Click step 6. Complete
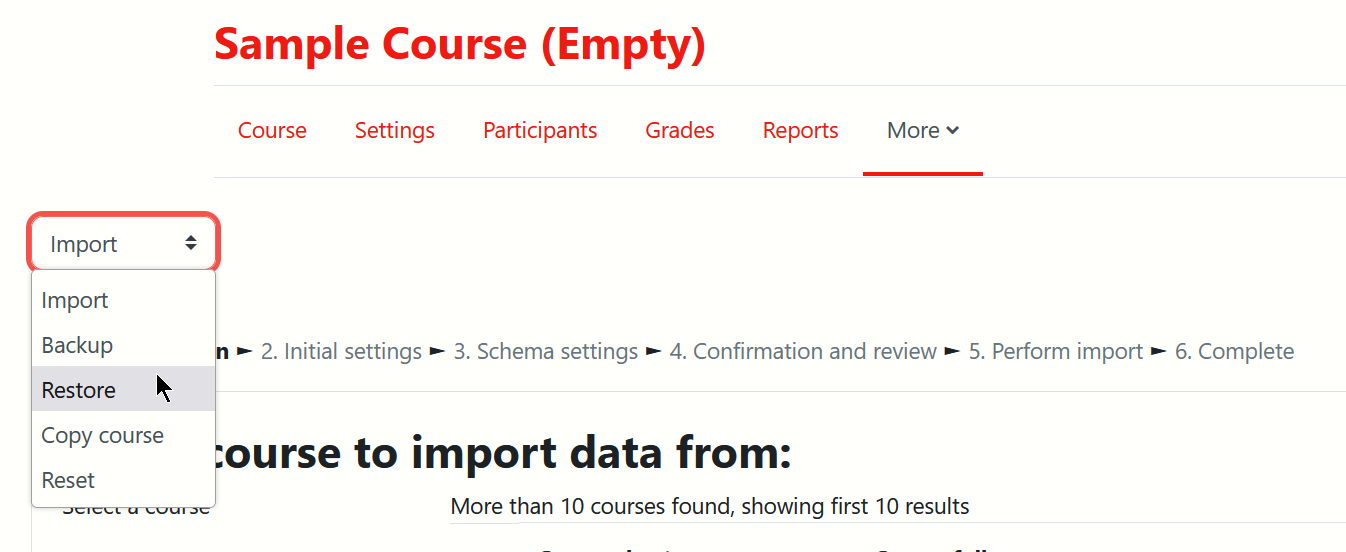 pos(1234,351)
